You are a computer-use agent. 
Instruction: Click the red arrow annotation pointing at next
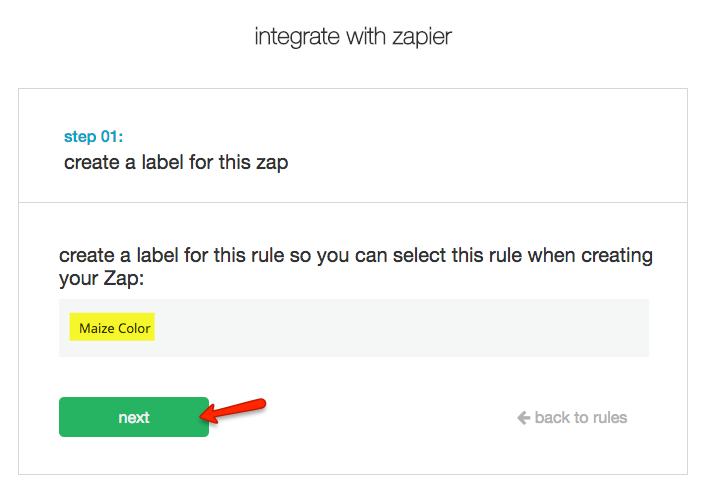(x=237, y=408)
